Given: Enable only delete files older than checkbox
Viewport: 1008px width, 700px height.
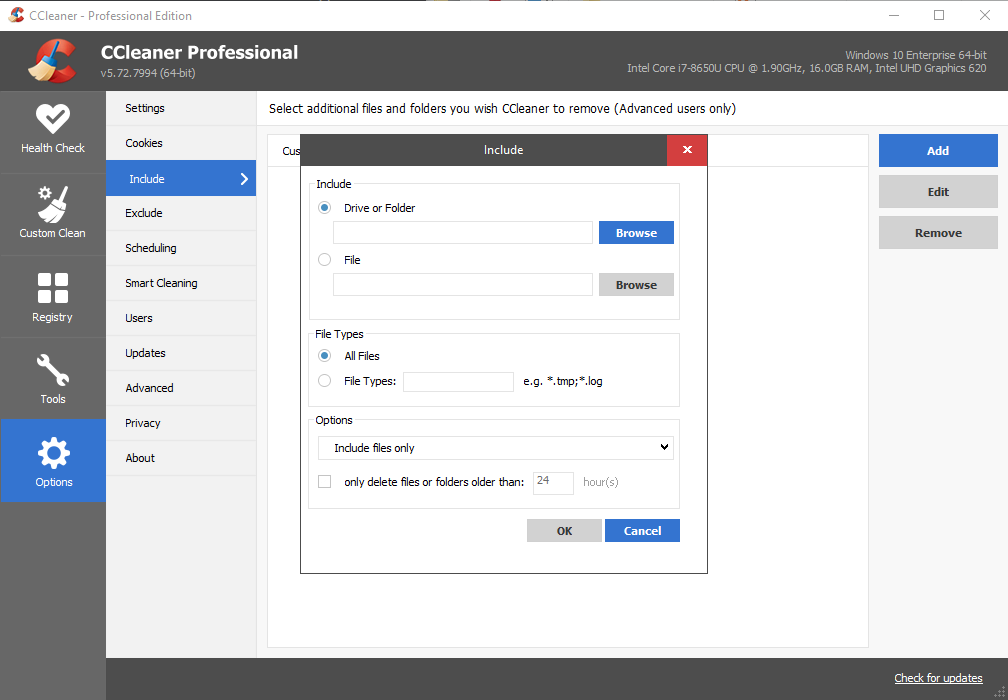Looking at the screenshot, I should (x=325, y=481).
